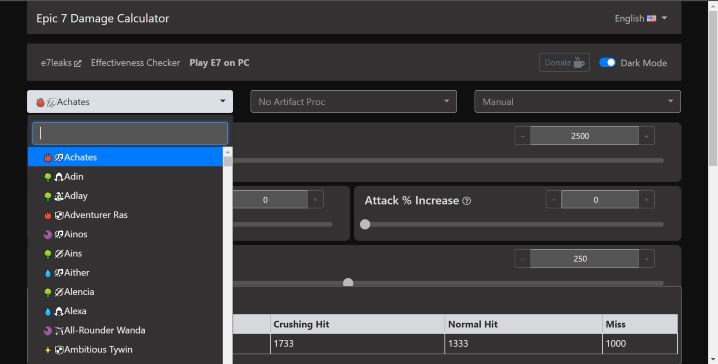The image size is (718, 364).
Task: Collapse the Achates hero dropdown
Action: coord(130,102)
